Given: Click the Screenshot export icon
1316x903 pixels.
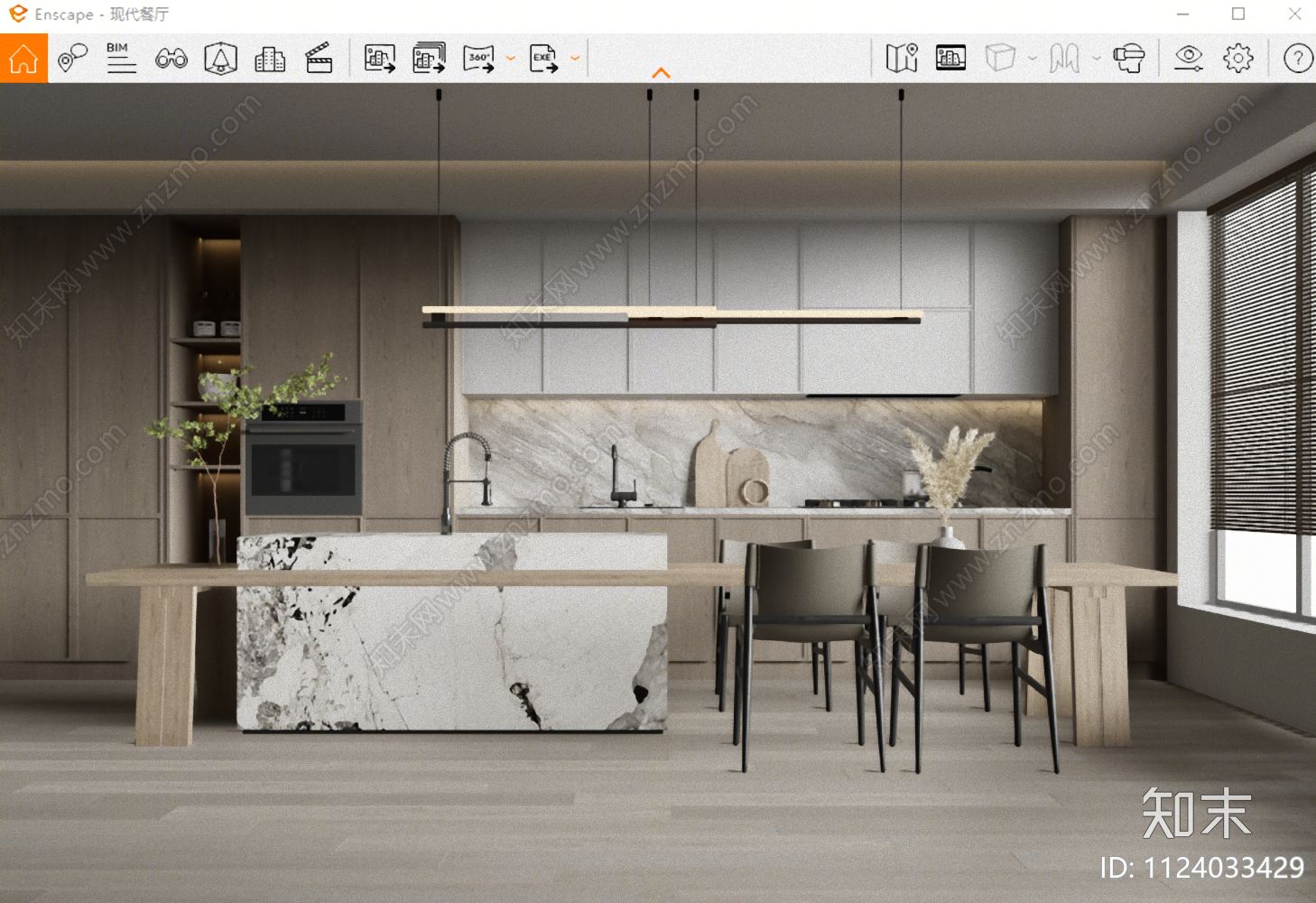Looking at the screenshot, I should (380, 59).
